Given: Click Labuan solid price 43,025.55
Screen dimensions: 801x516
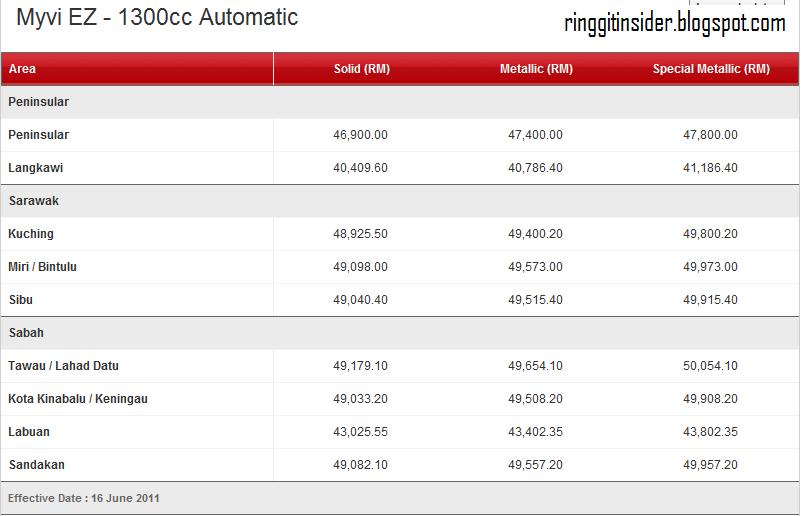Looking at the screenshot, I should (x=360, y=432).
